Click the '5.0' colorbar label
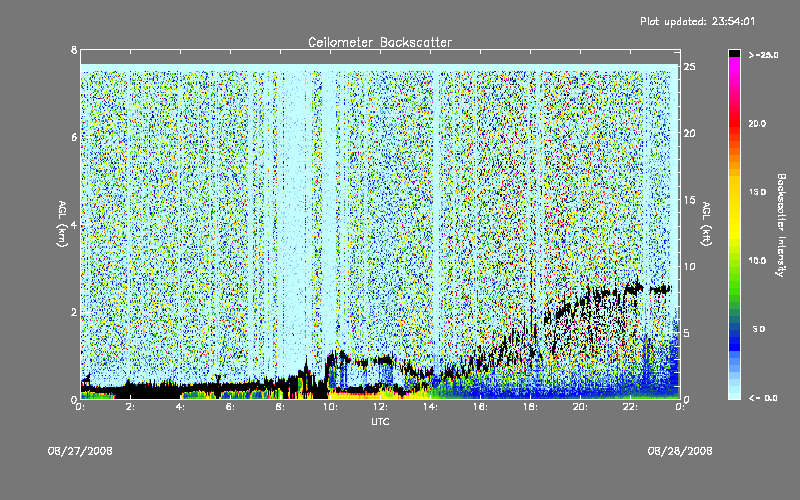The image size is (800, 500). pos(759,329)
